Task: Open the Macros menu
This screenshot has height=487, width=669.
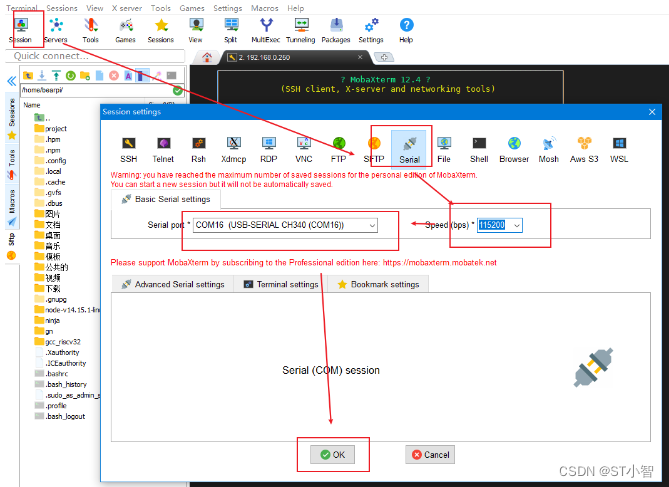Action: tap(265, 8)
